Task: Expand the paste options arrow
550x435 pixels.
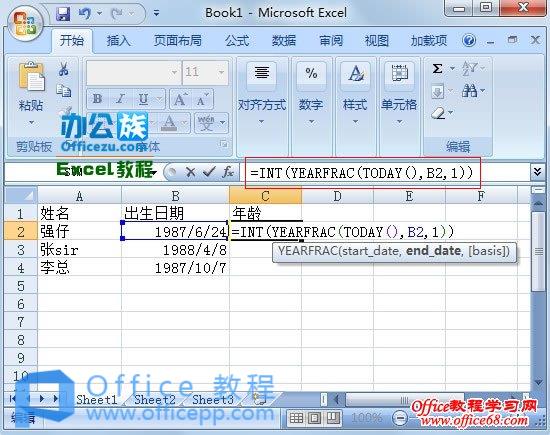Action: click(32, 122)
